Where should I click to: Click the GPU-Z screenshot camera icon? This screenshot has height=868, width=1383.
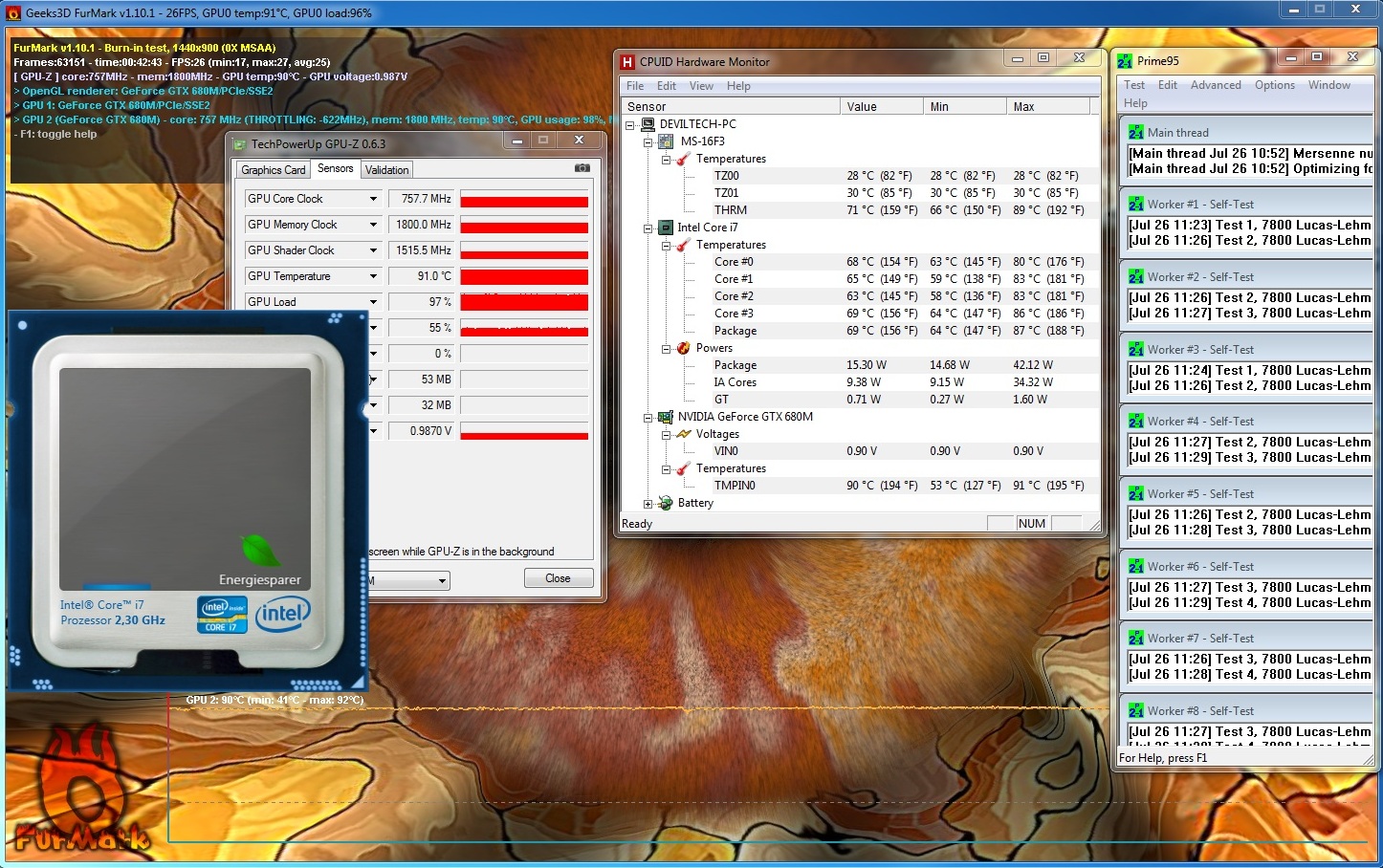click(582, 168)
